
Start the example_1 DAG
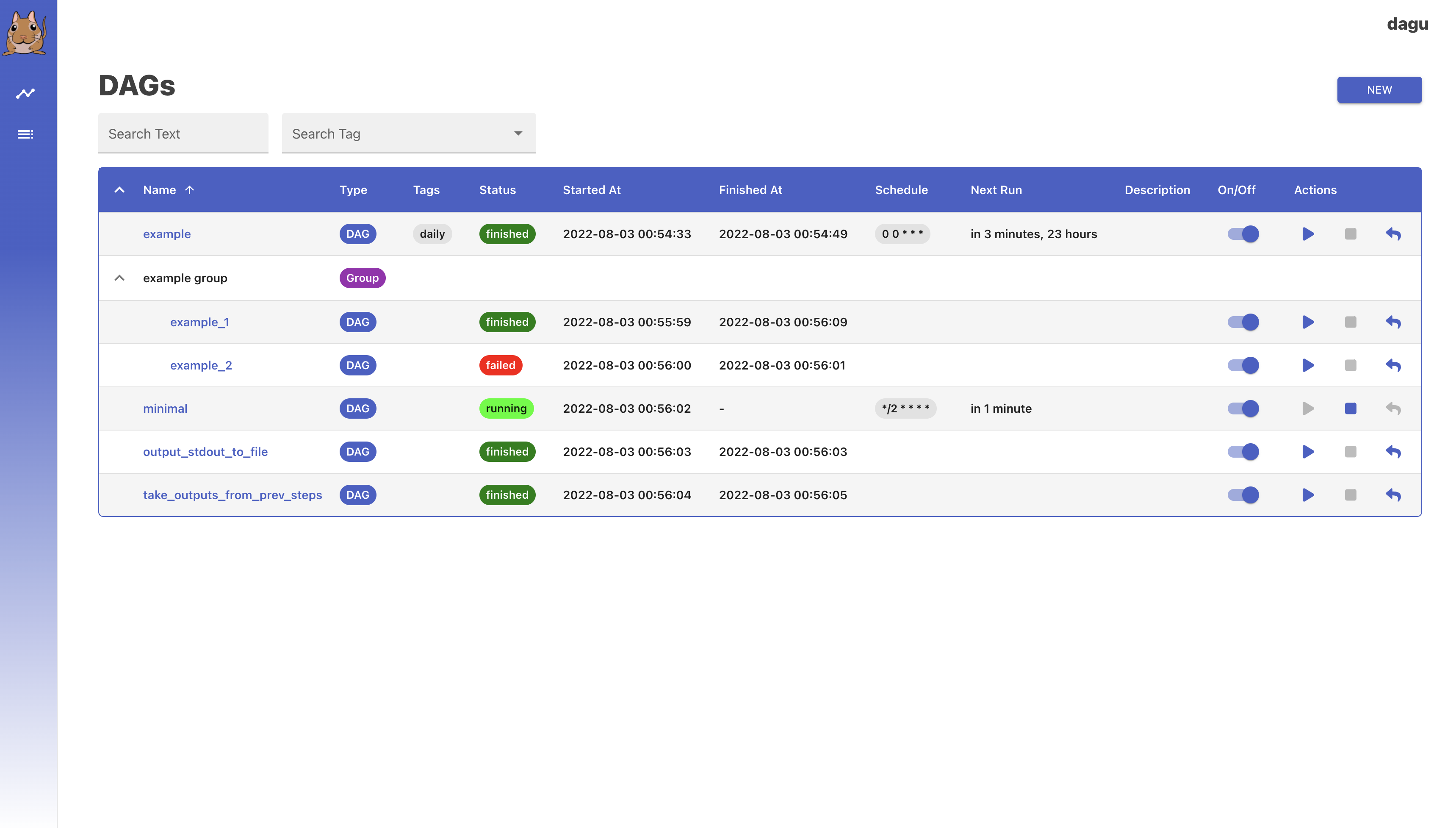(1308, 322)
